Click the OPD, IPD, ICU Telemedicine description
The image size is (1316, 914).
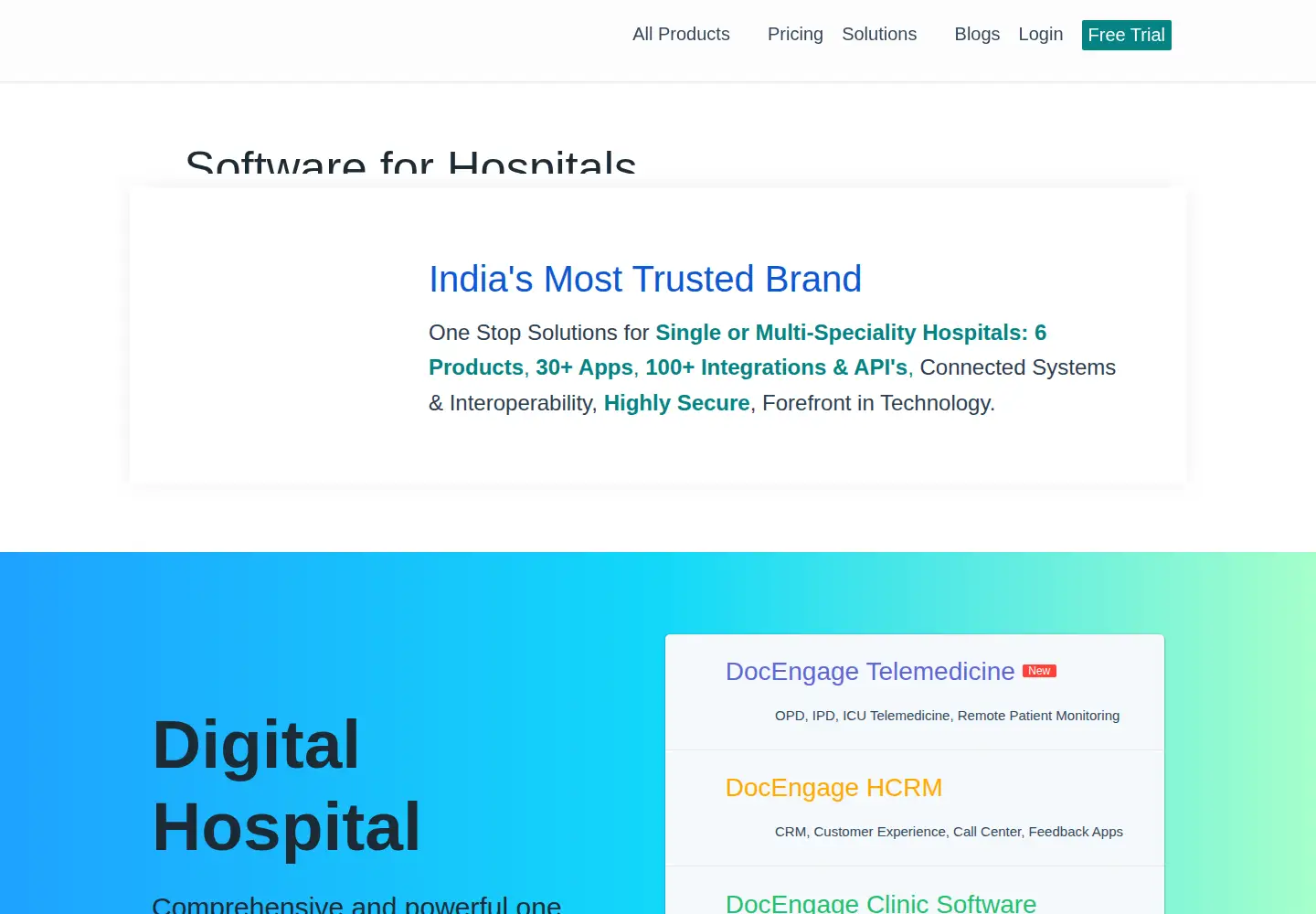(947, 716)
